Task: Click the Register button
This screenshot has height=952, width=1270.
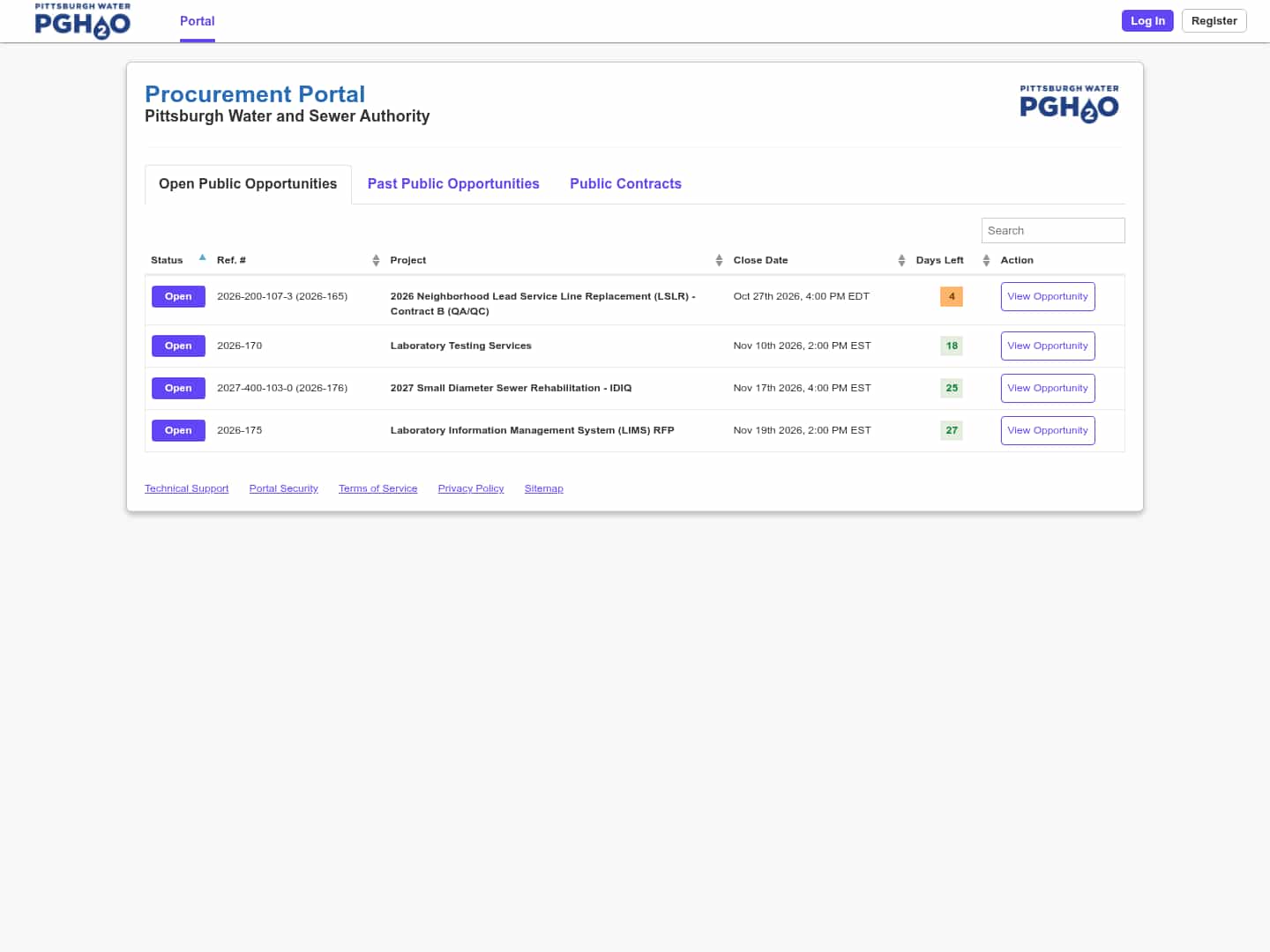Action: 1214,21
